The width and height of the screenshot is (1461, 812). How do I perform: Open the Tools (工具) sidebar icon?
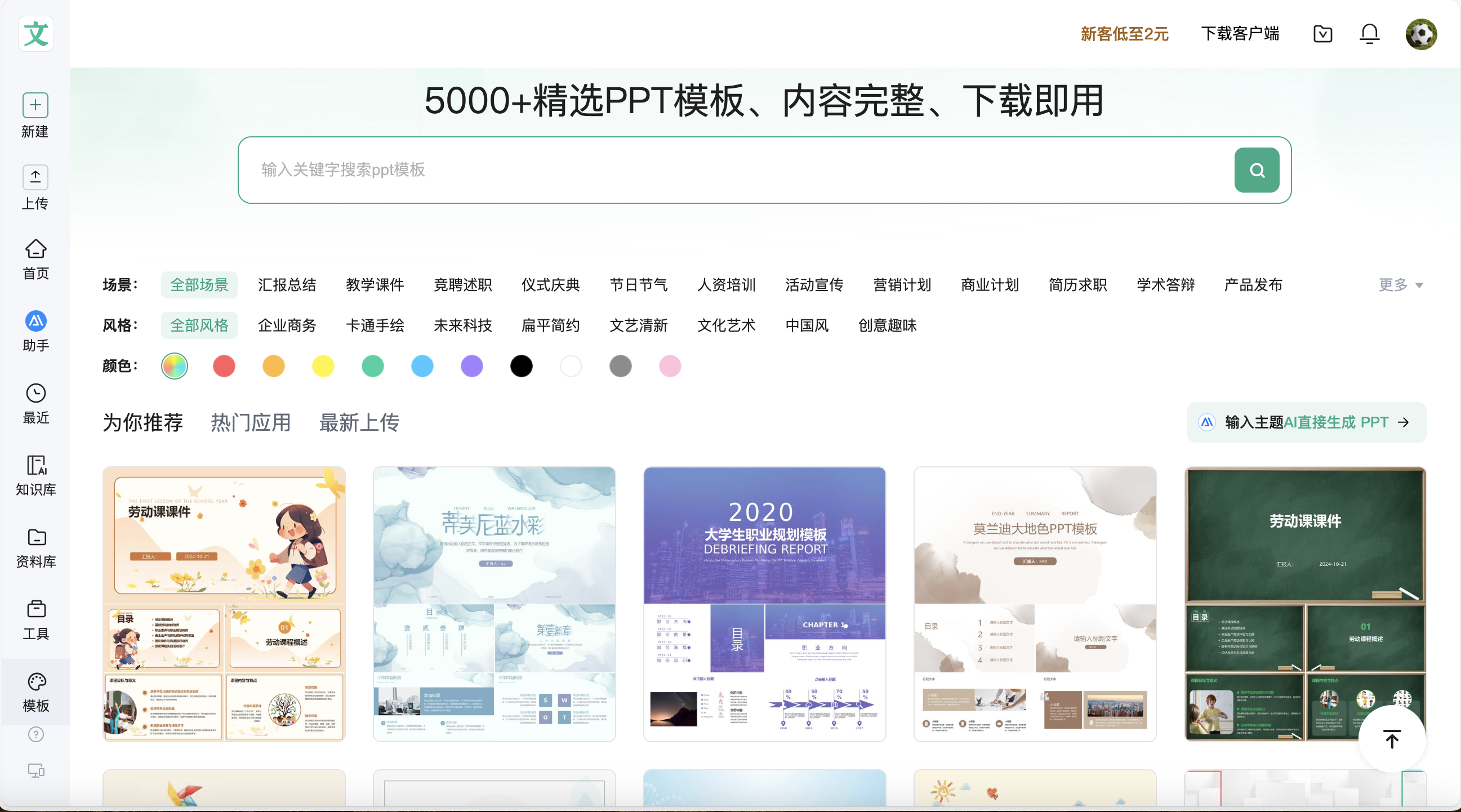[35, 610]
